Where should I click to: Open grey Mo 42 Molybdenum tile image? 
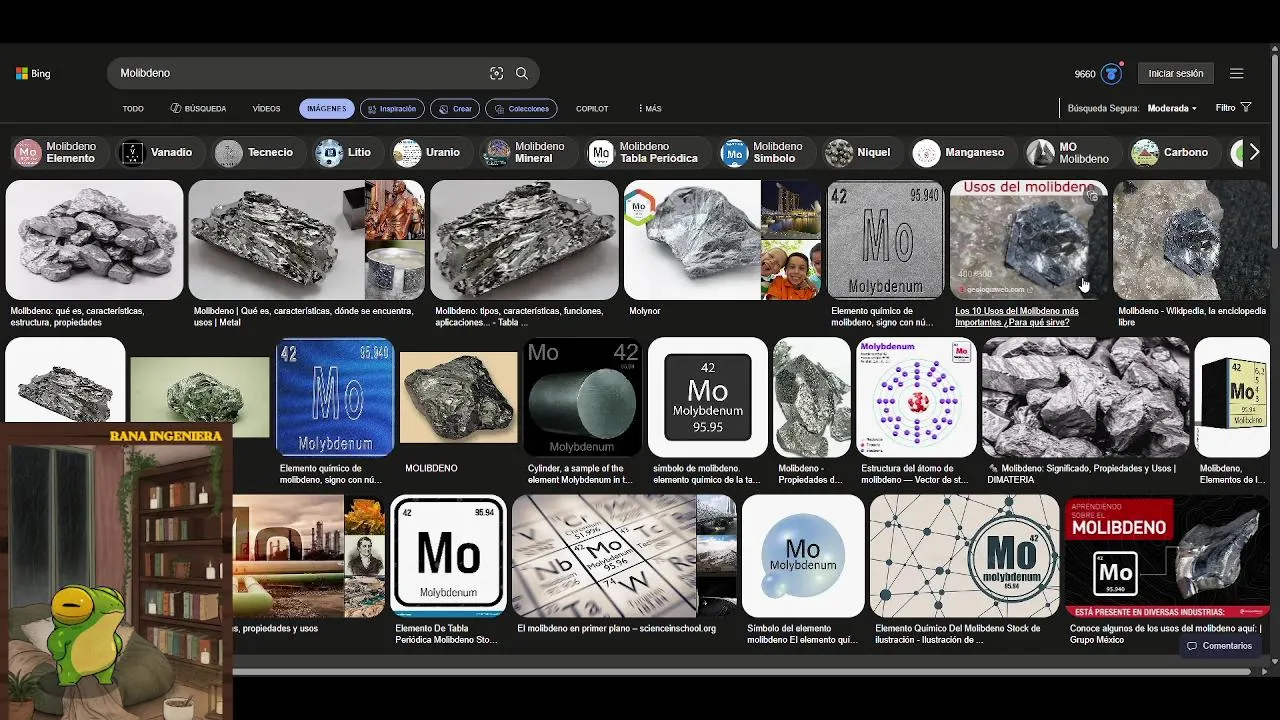click(885, 240)
